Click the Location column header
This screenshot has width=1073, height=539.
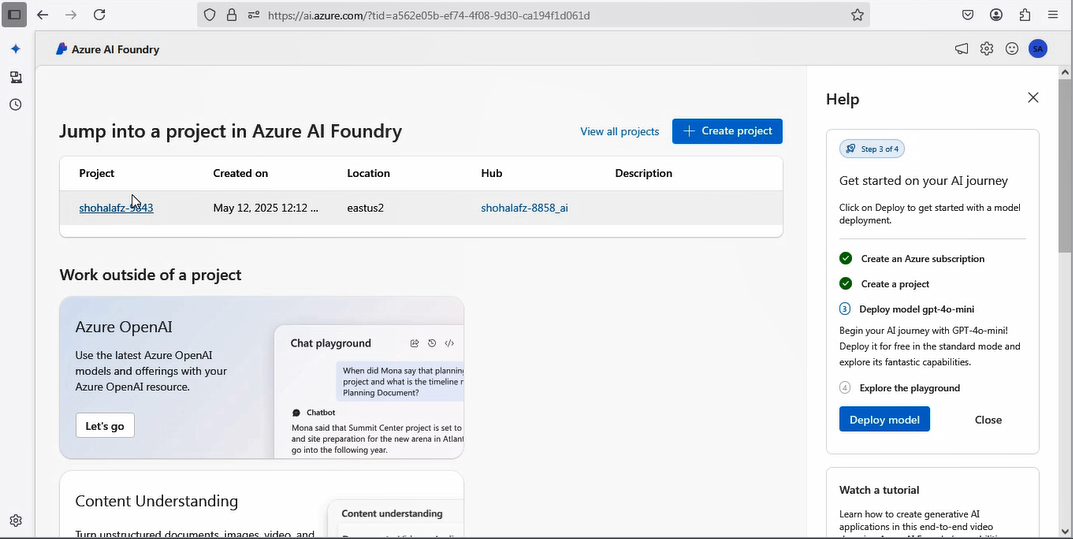click(x=368, y=173)
